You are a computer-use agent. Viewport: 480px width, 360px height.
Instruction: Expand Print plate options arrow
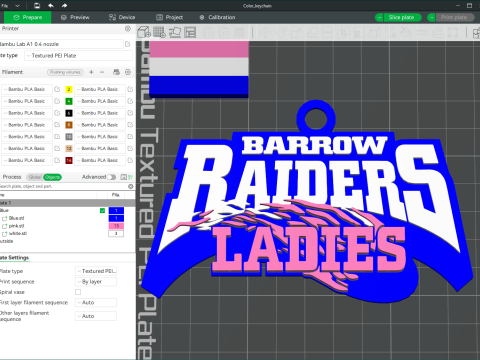pyautogui.click(x=431, y=17)
